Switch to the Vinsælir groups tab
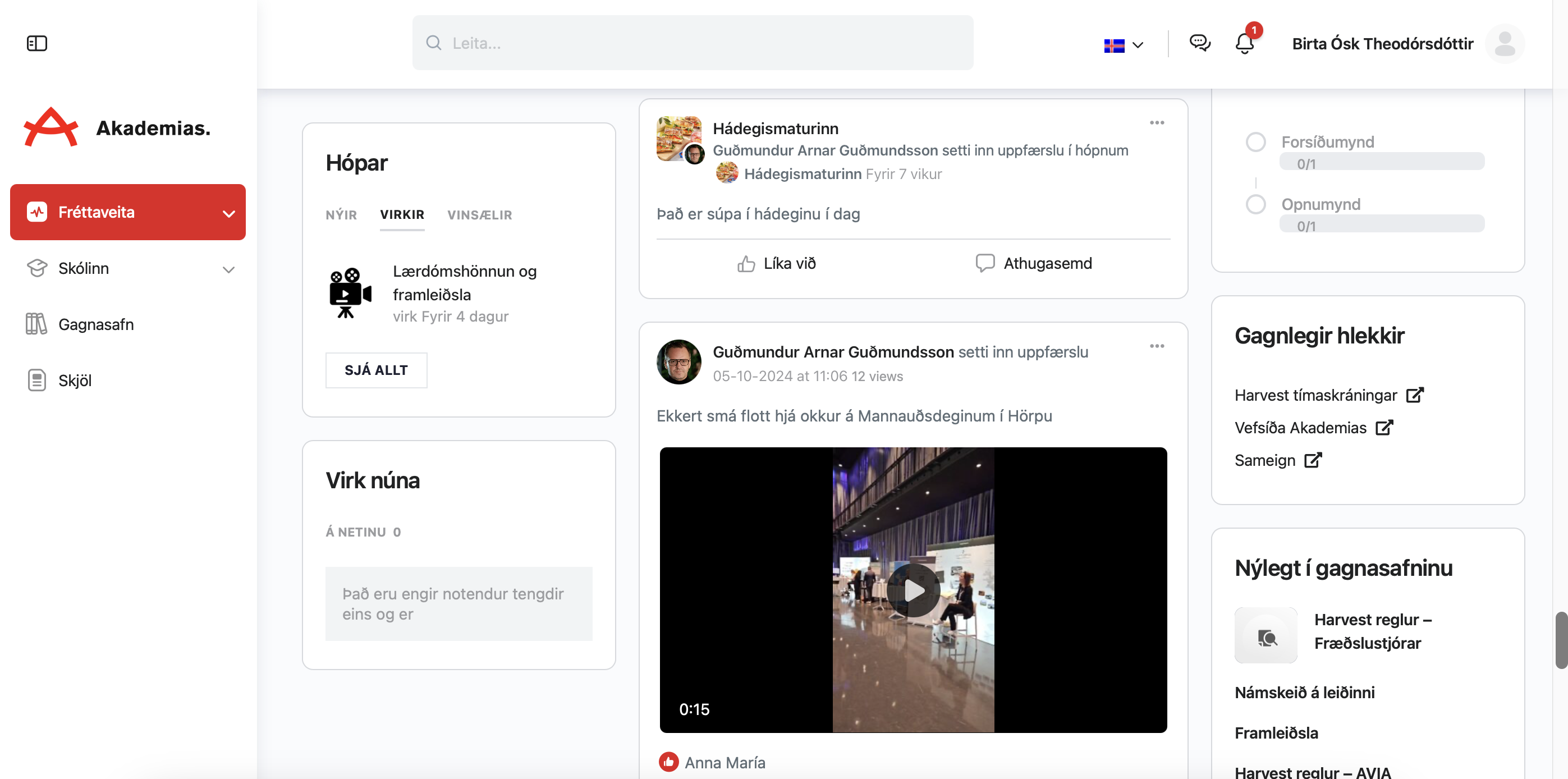Image resolution: width=1568 pixels, height=779 pixels. [x=479, y=215]
